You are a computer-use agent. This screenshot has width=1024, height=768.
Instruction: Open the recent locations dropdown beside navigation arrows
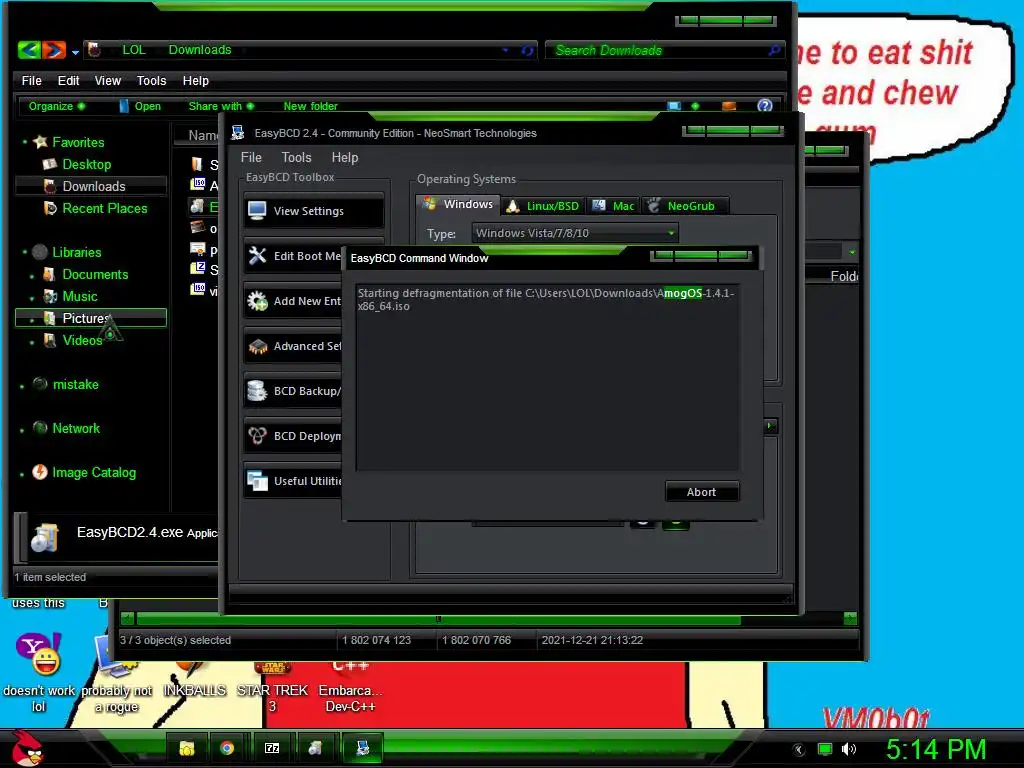pyautogui.click(x=75, y=52)
